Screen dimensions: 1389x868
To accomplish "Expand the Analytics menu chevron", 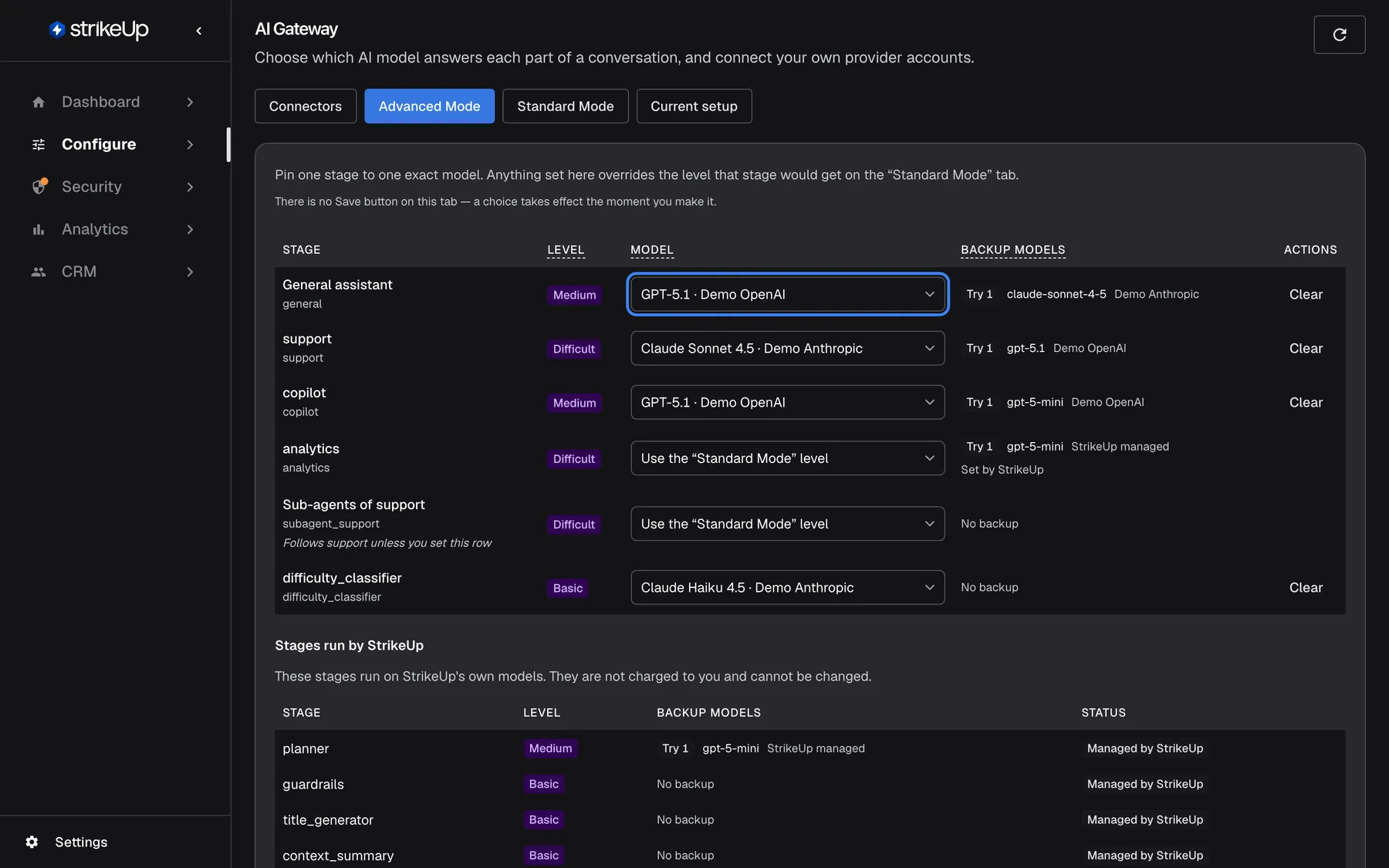I will click(190, 229).
